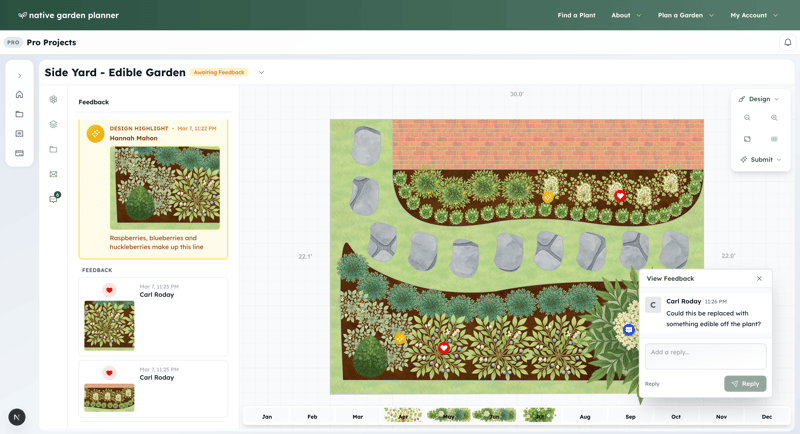The width and height of the screenshot is (800, 434).
Task: Open the layers icon in project panel
Action: [x=54, y=125]
